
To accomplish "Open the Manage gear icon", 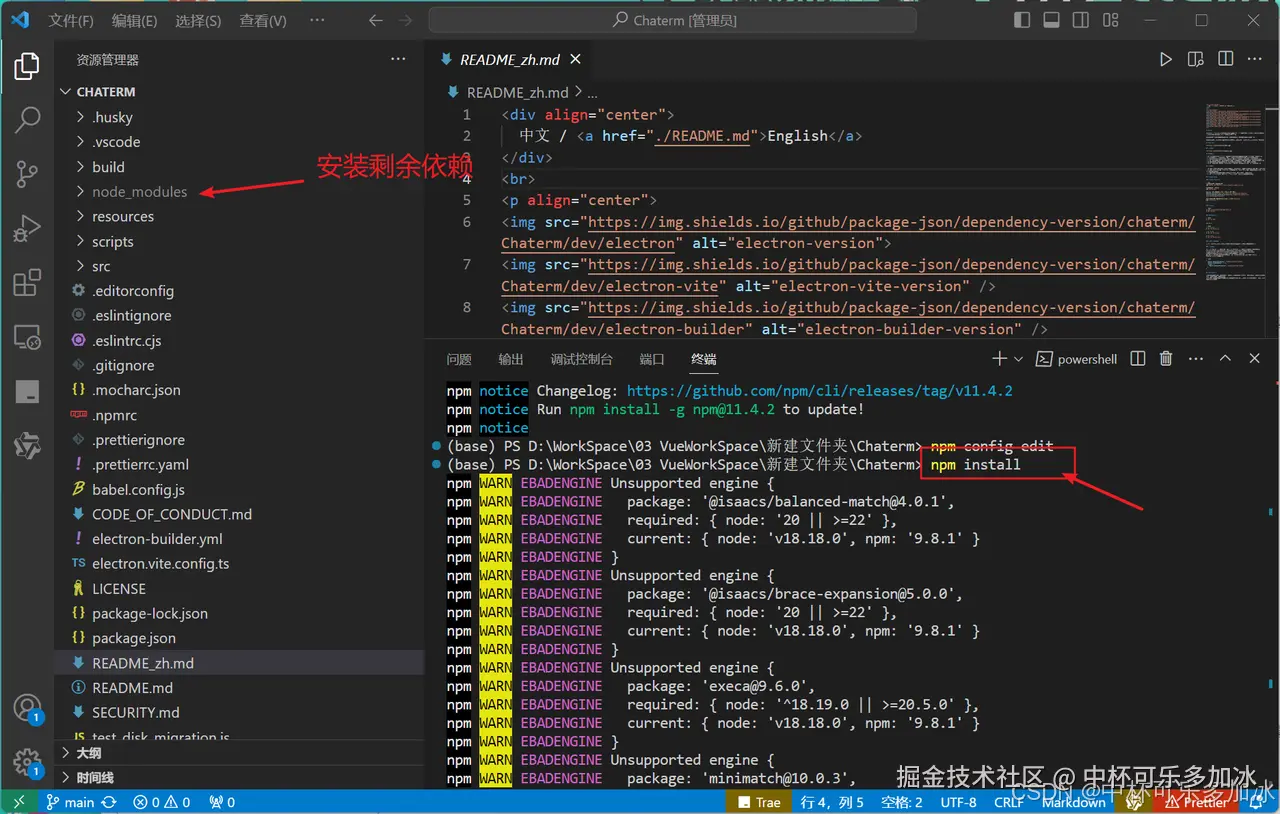I will click(27, 762).
